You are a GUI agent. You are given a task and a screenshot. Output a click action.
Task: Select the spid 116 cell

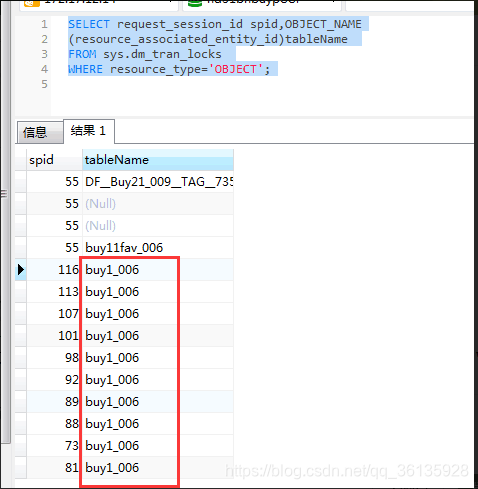54,270
